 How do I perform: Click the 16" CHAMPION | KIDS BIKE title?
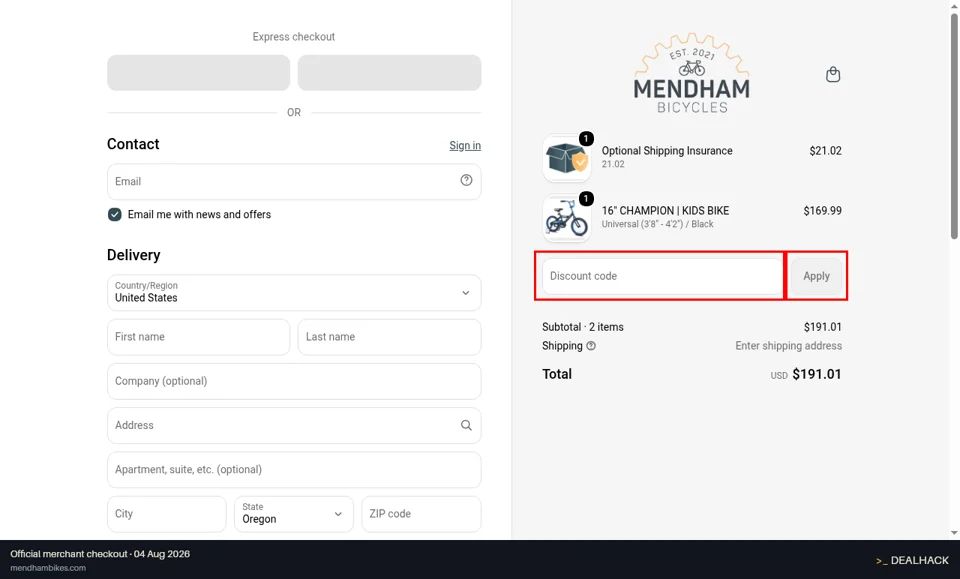pyautogui.click(x=665, y=211)
